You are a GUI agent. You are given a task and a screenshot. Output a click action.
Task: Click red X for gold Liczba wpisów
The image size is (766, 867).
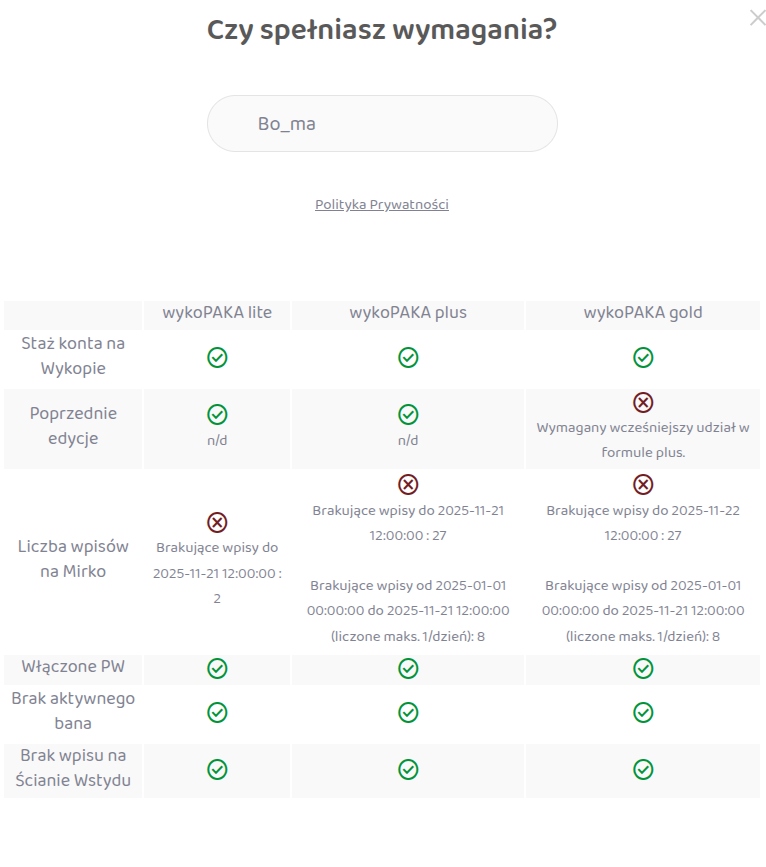(644, 485)
